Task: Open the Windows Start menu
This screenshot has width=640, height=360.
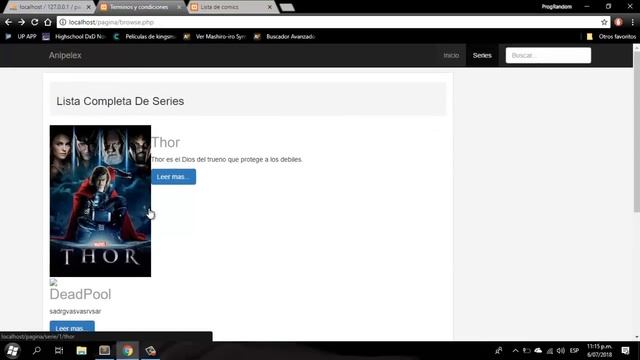Action: click(x=12, y=351)
